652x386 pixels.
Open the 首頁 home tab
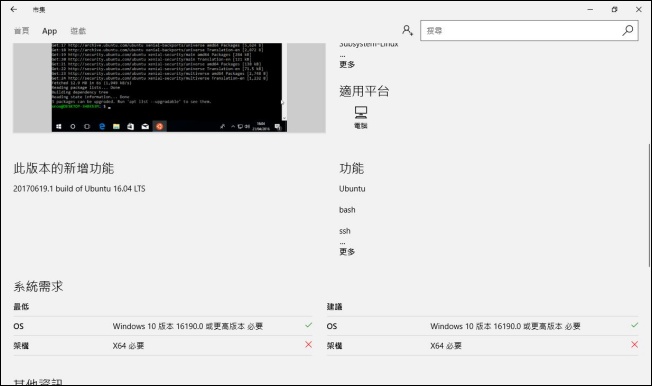click(x=22, y=31)
